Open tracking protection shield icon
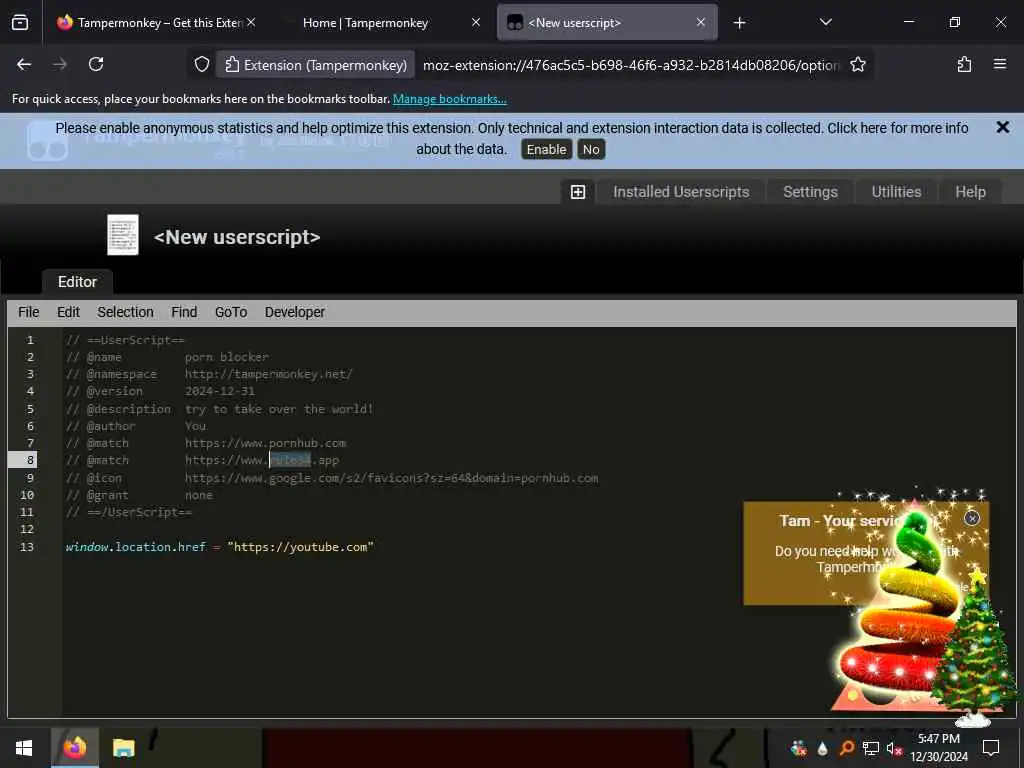 click(x=202, y=64)
